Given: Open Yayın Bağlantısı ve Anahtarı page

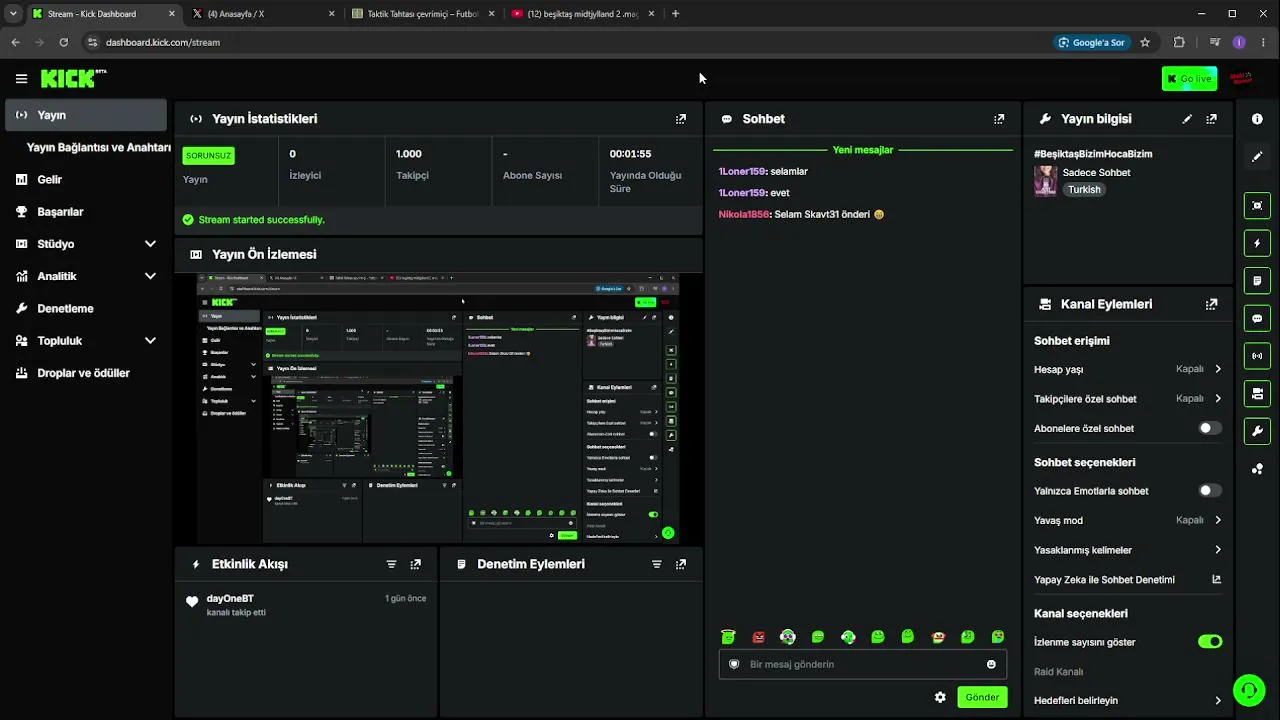Looking at the screenshot, I should click(x=99, y=147).
